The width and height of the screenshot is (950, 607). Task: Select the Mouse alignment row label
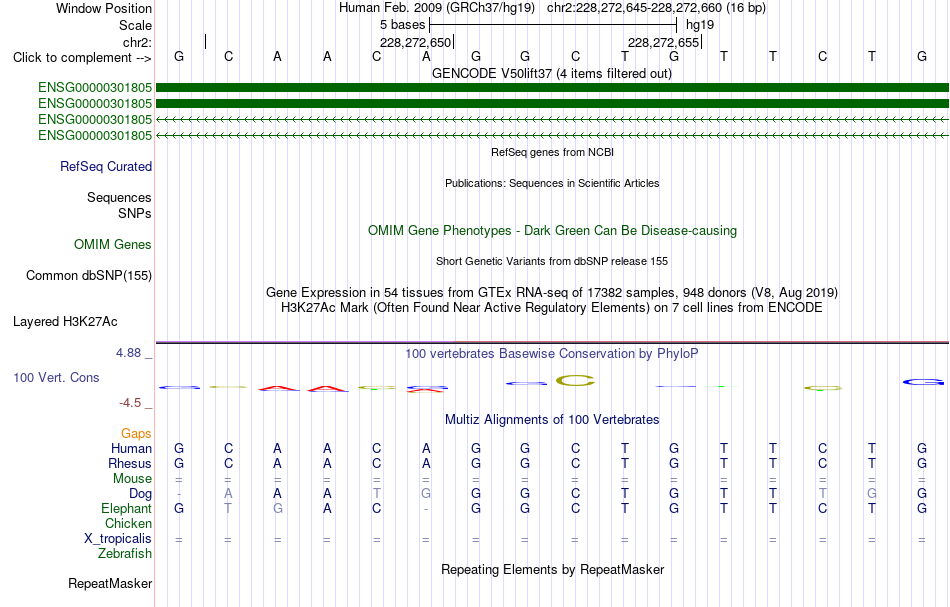pyautogui.click(x=132, y=479)
